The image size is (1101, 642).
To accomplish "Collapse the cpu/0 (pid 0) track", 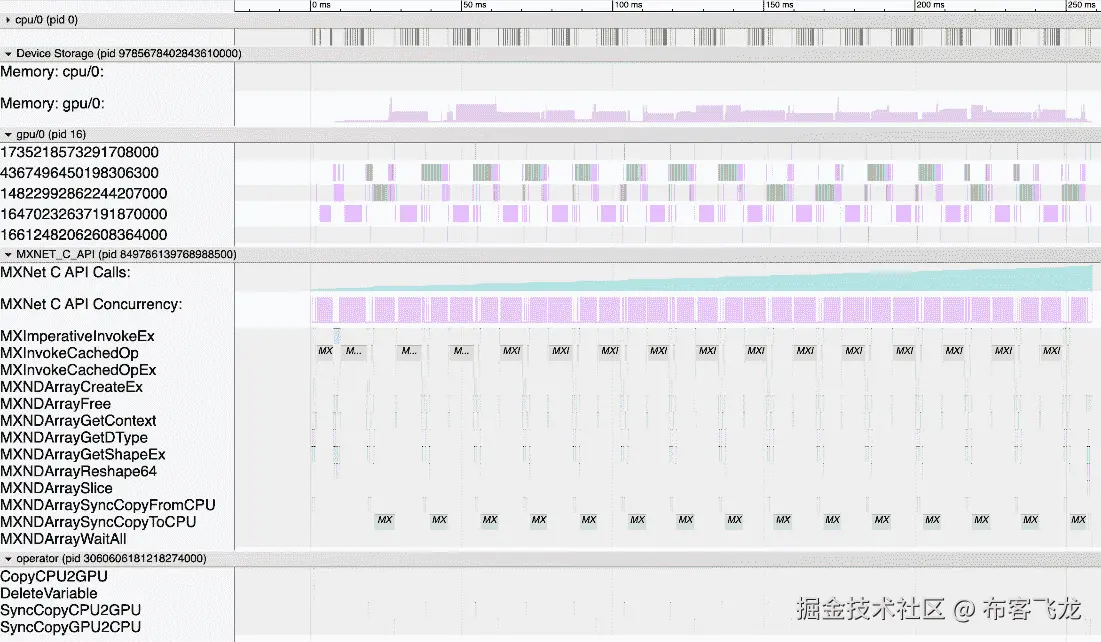I will point(10,19).
